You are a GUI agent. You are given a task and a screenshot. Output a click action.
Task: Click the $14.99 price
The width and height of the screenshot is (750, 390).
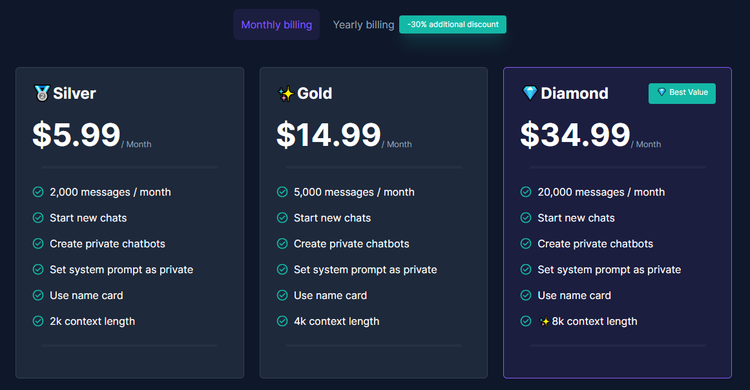coord(329,134)
